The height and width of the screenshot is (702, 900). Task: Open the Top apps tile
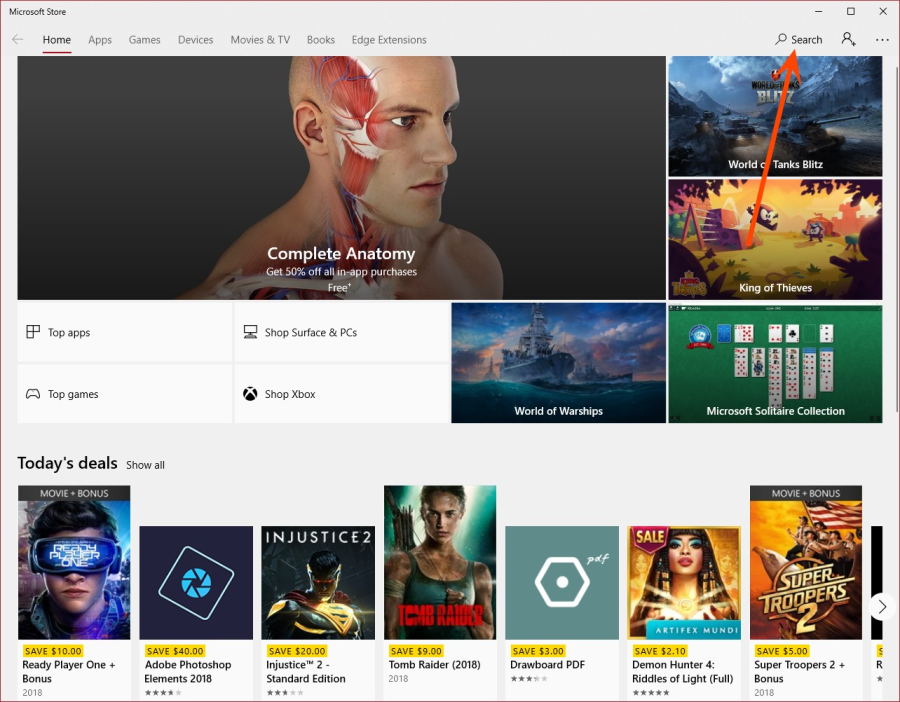tap(125, 332)
